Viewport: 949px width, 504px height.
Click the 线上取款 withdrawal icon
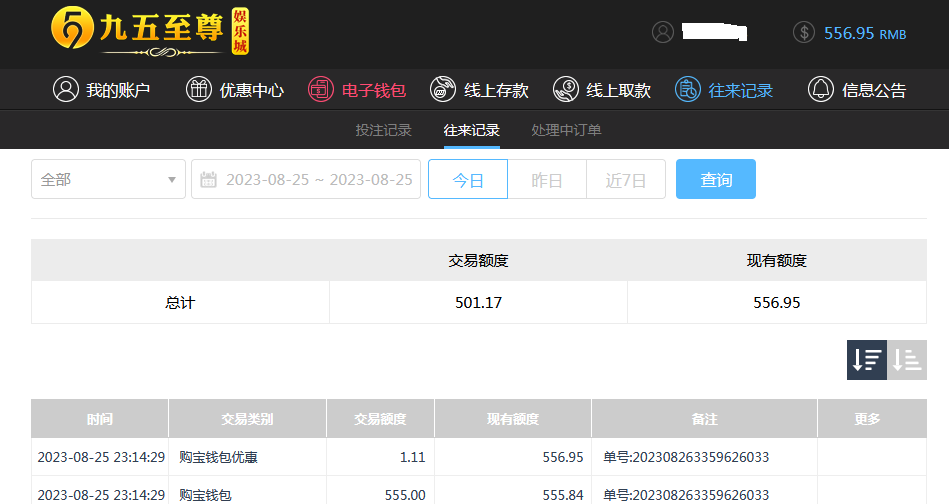pos(566,90)
